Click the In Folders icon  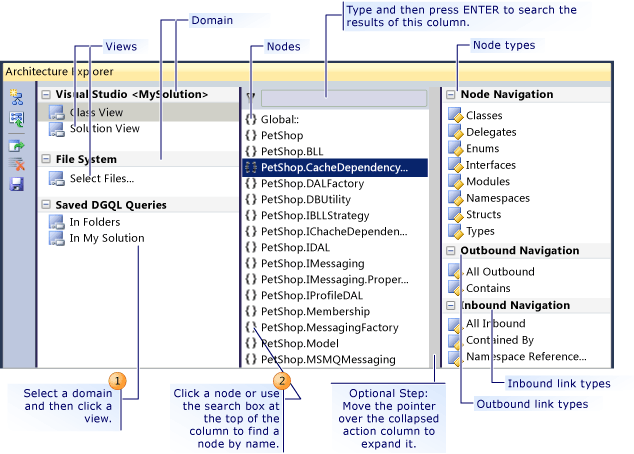[x=57, y=222]
